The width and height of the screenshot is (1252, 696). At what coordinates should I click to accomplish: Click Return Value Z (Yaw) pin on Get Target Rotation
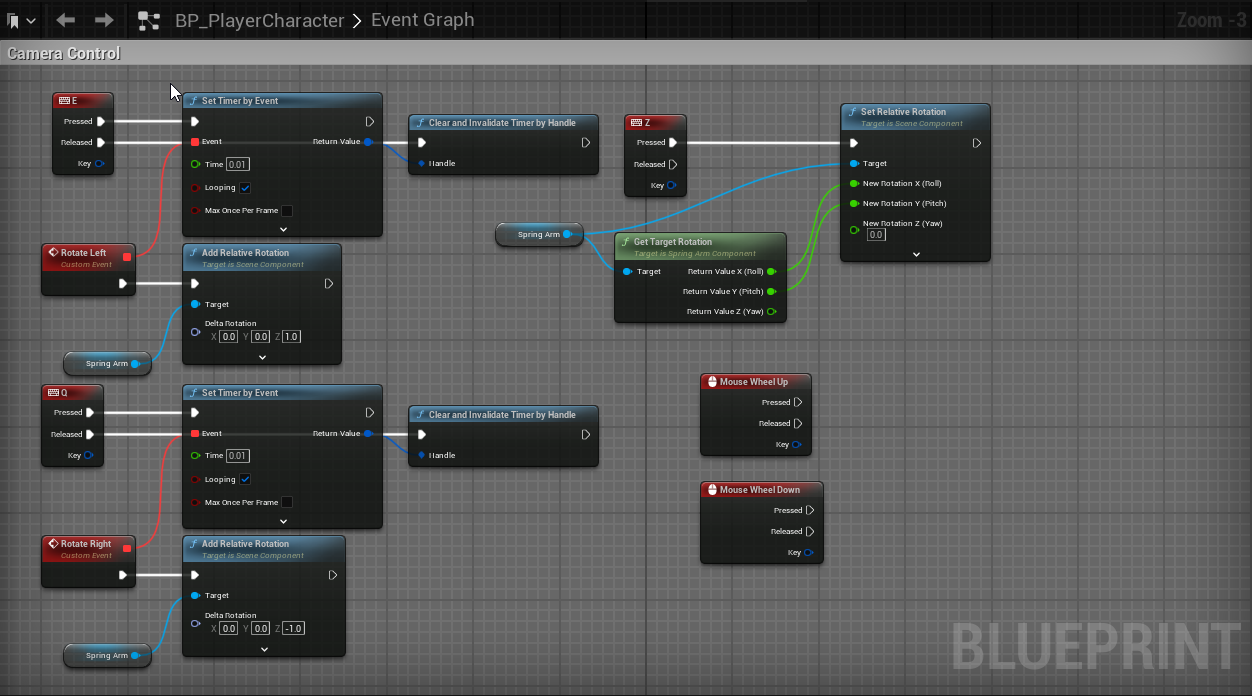(772, 312)
